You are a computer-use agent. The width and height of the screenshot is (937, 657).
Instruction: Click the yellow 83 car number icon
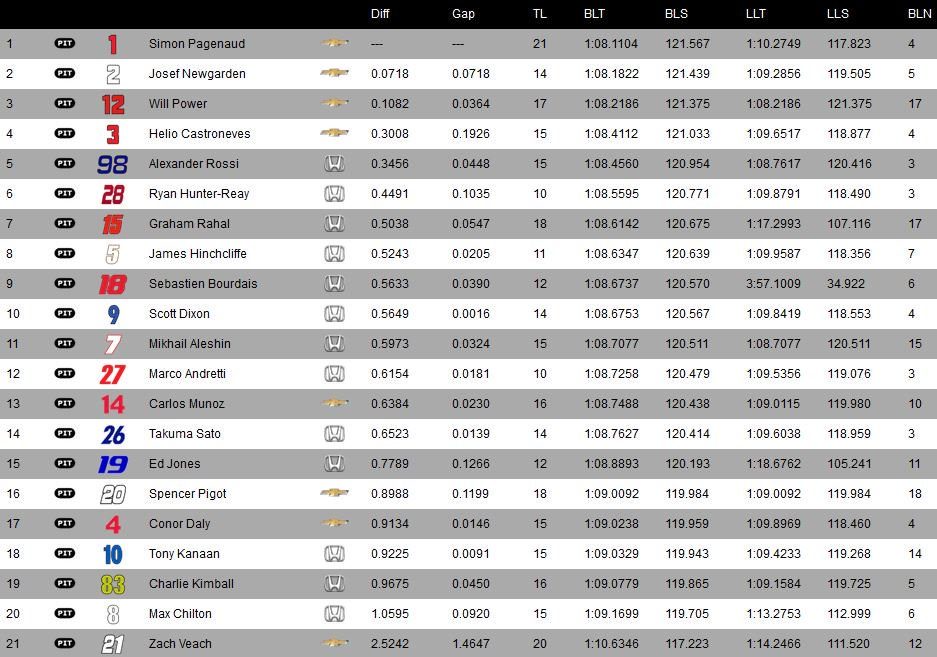[x=112, y=584]
